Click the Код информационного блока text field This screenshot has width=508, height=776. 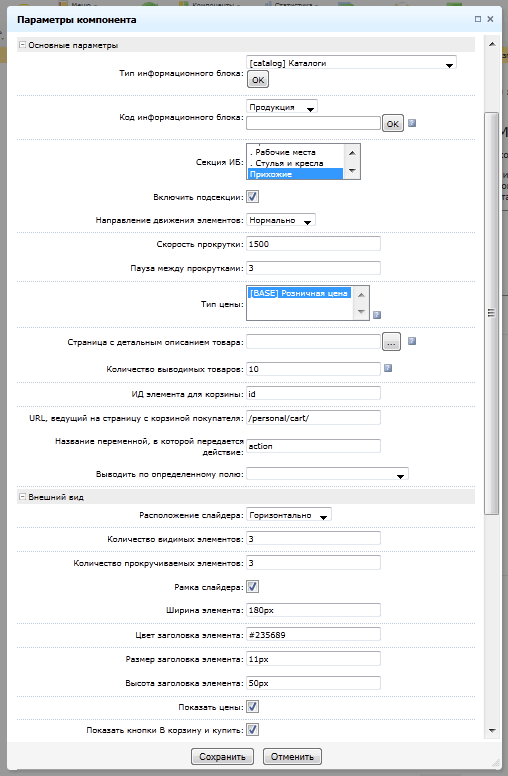313,123
